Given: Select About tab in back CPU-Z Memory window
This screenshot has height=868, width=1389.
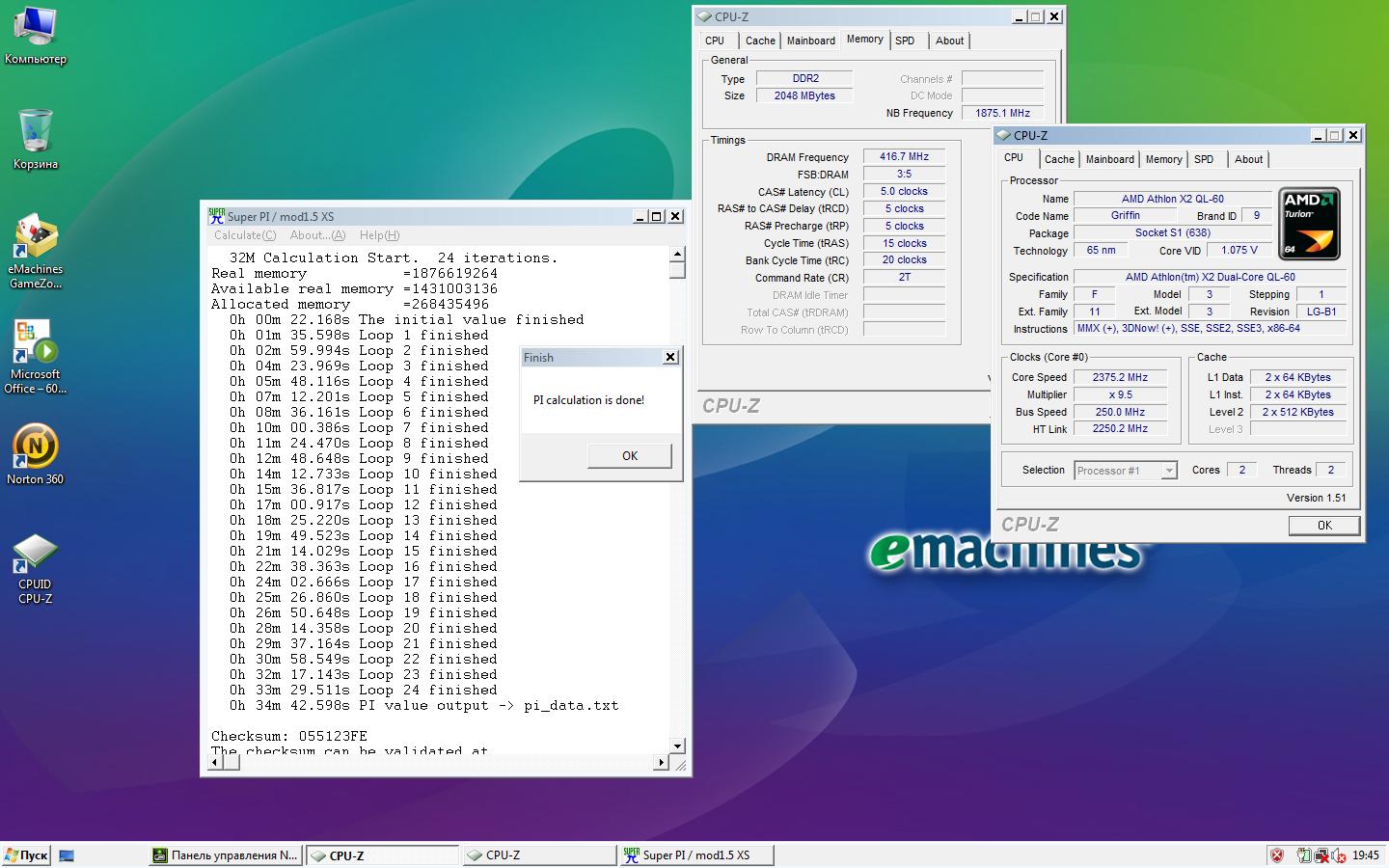Looking at the screenshot, I should coord(949,41).
